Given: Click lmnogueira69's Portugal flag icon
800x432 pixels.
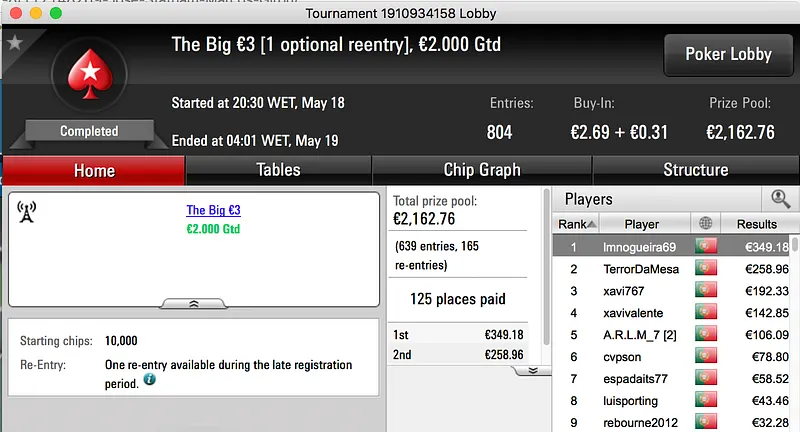Looking at the screenshot, I should coord(707,246).
